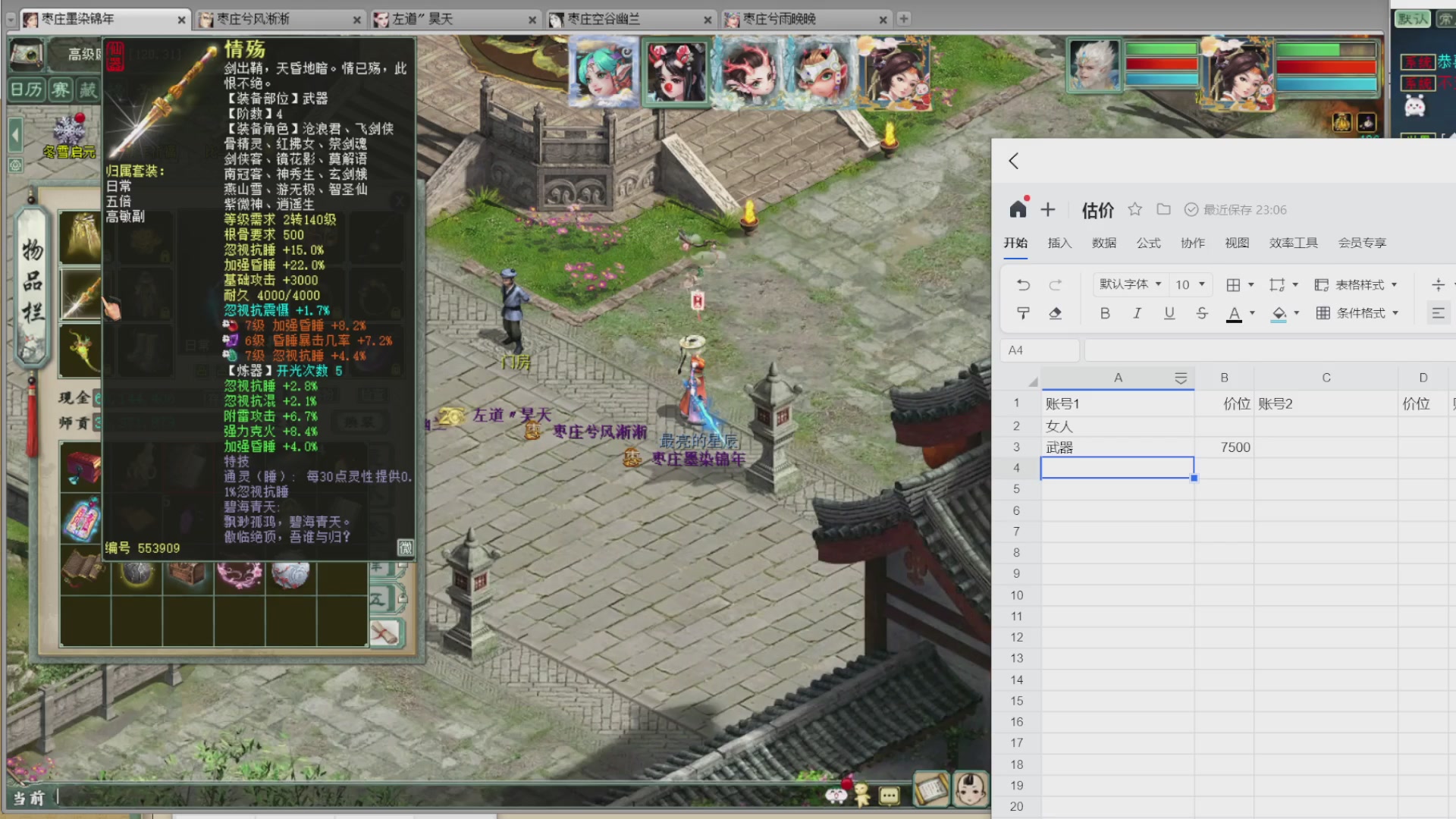Select cell B3 containing 7500
The width and height of the screenshot is (1456, 819).
[x=1223, y=447]
